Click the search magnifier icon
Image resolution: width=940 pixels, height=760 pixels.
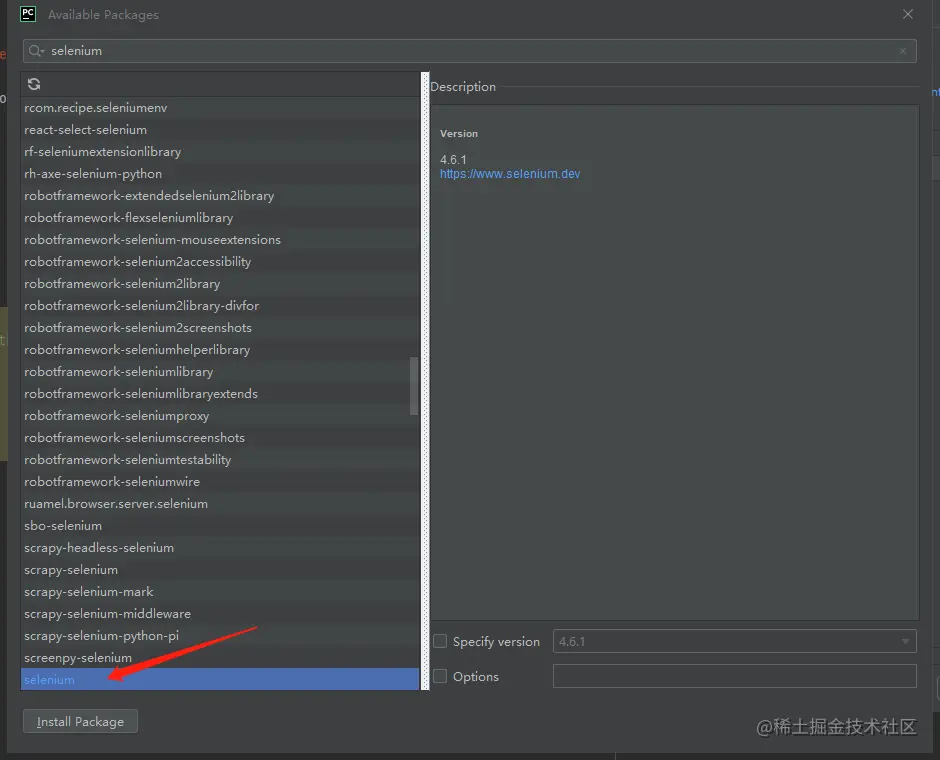36,51
